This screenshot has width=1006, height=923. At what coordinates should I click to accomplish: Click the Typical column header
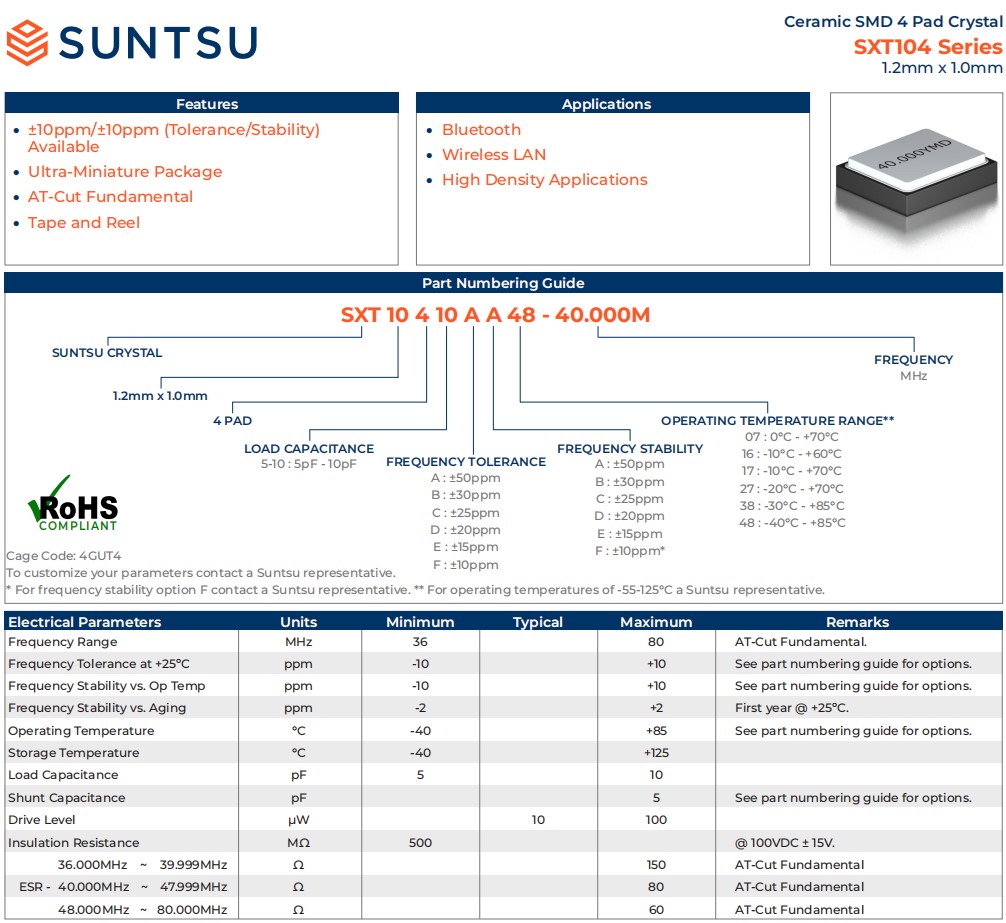pyautogui.click(x=538, y=622)
